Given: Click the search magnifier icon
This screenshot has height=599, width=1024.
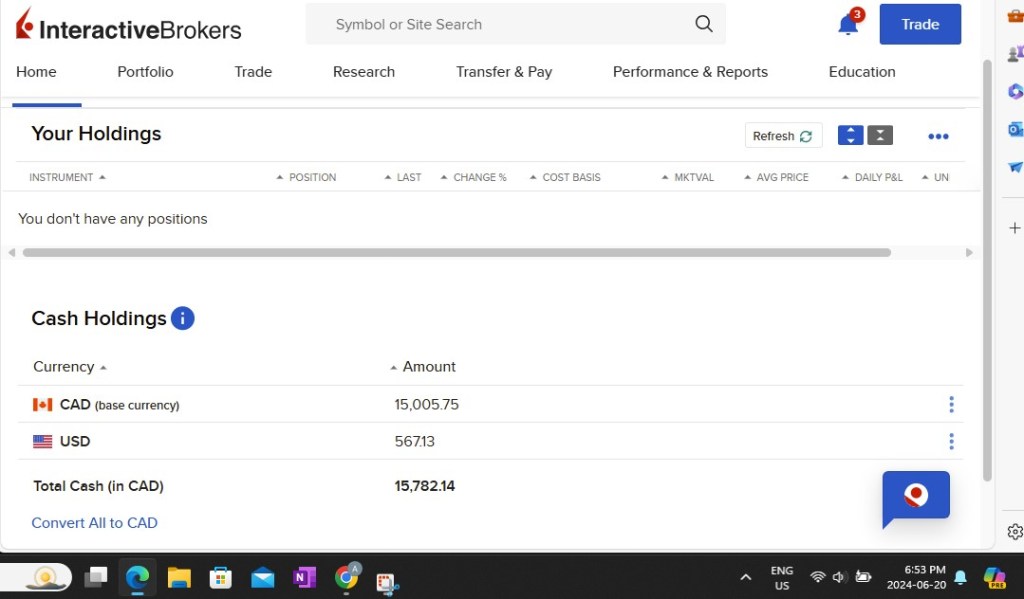Looking at the screenshot, I should (704, 24).
